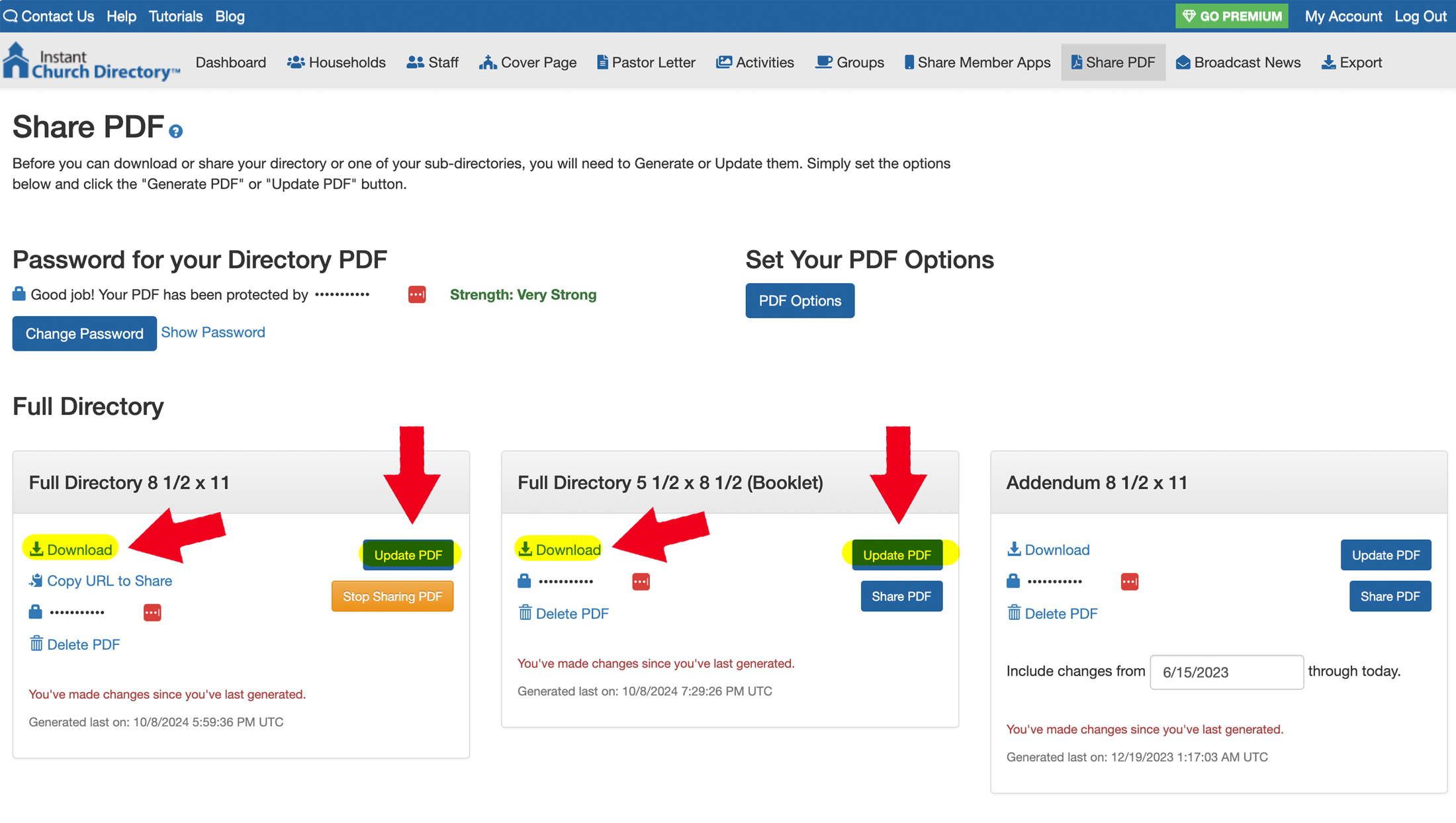Click the Show Password link
This screenshot has width=1456, height=823.
click(x=213, y=332)
